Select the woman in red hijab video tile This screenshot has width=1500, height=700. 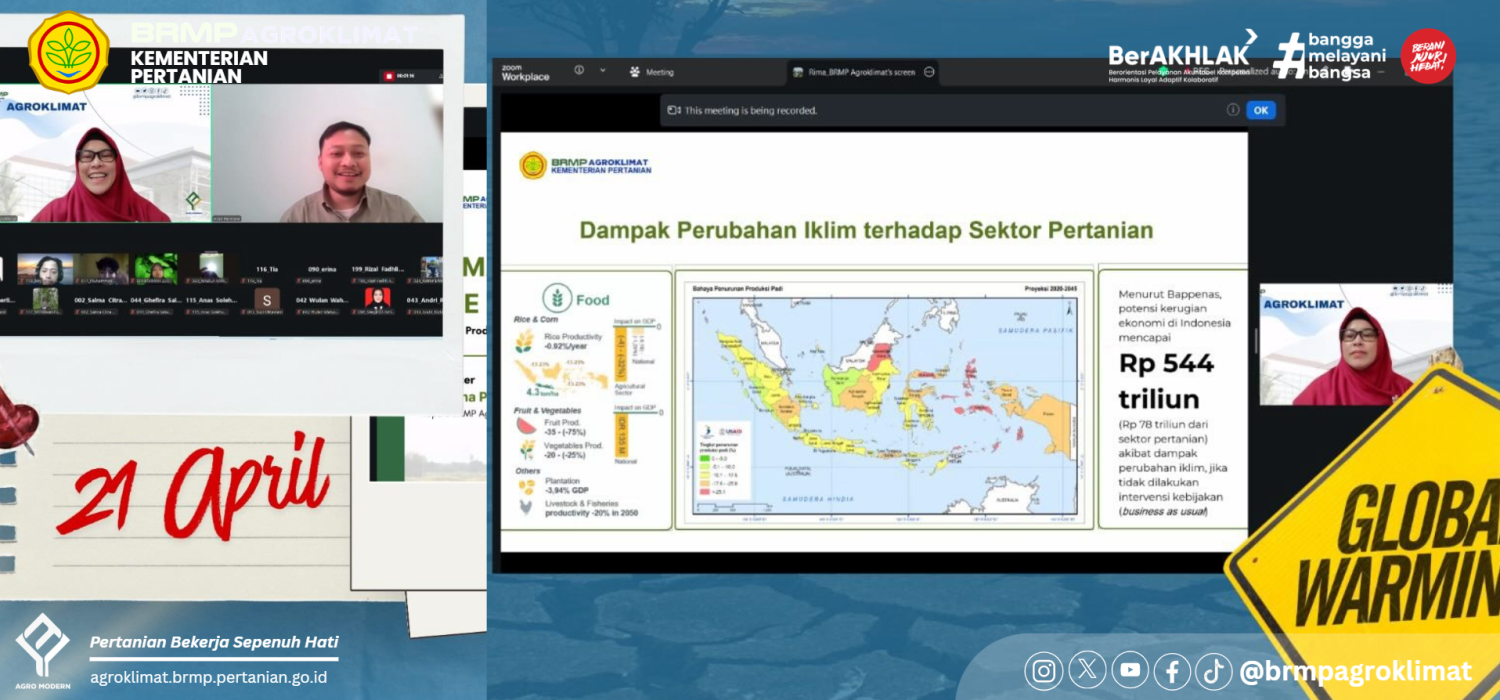click(106, 154)
